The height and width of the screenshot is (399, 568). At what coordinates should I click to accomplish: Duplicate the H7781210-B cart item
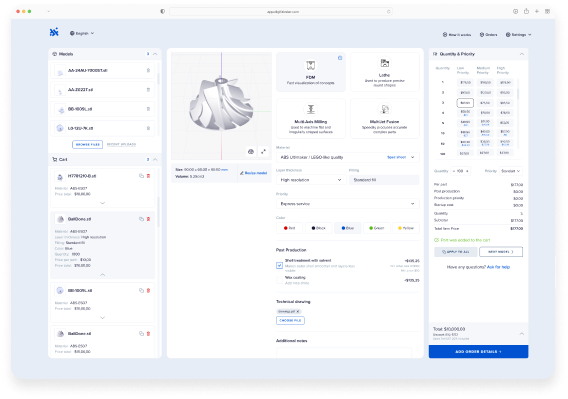pyautogui.click(x=141, y=176)
